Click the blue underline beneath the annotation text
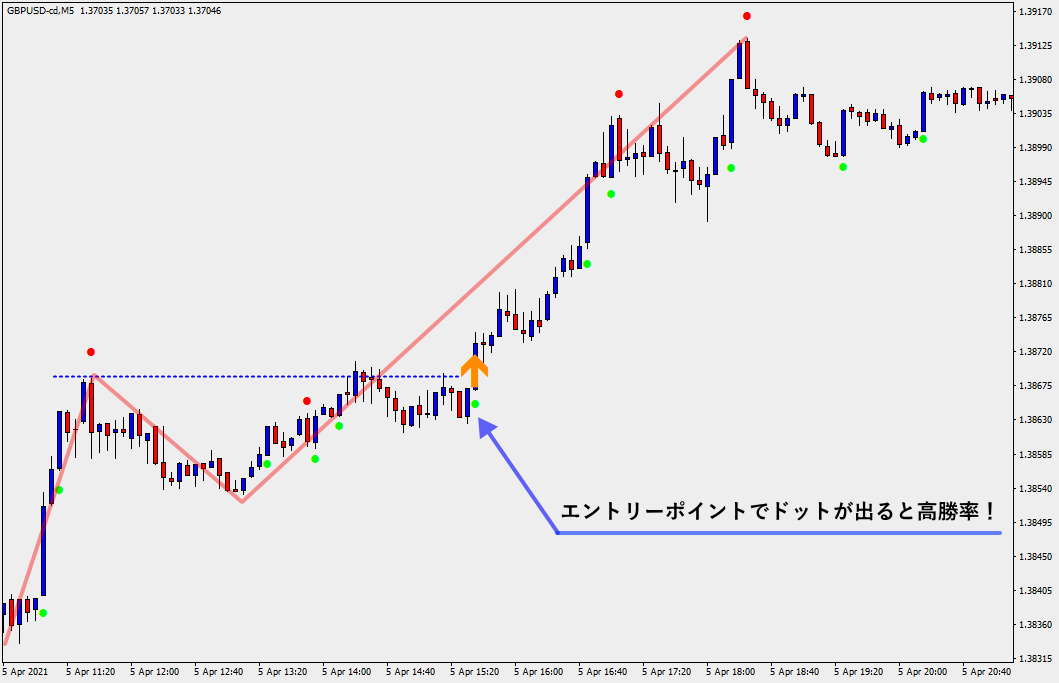The width and height of the screenshot is (1059, 683). [x=778, y=533]
